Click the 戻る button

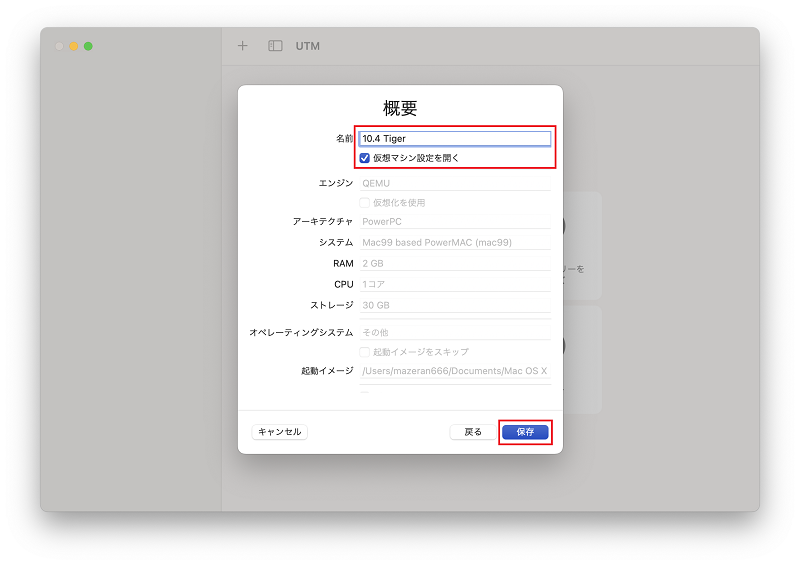472,432
